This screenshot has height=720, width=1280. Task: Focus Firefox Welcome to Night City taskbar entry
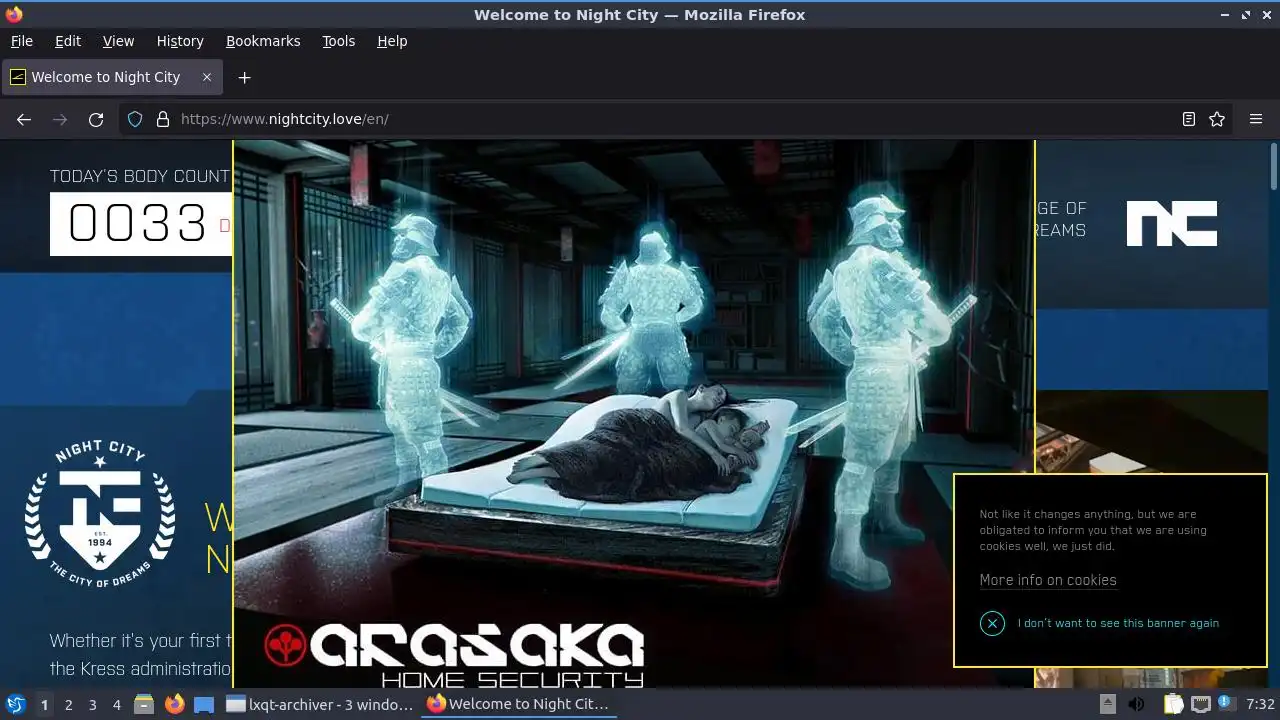519,704
